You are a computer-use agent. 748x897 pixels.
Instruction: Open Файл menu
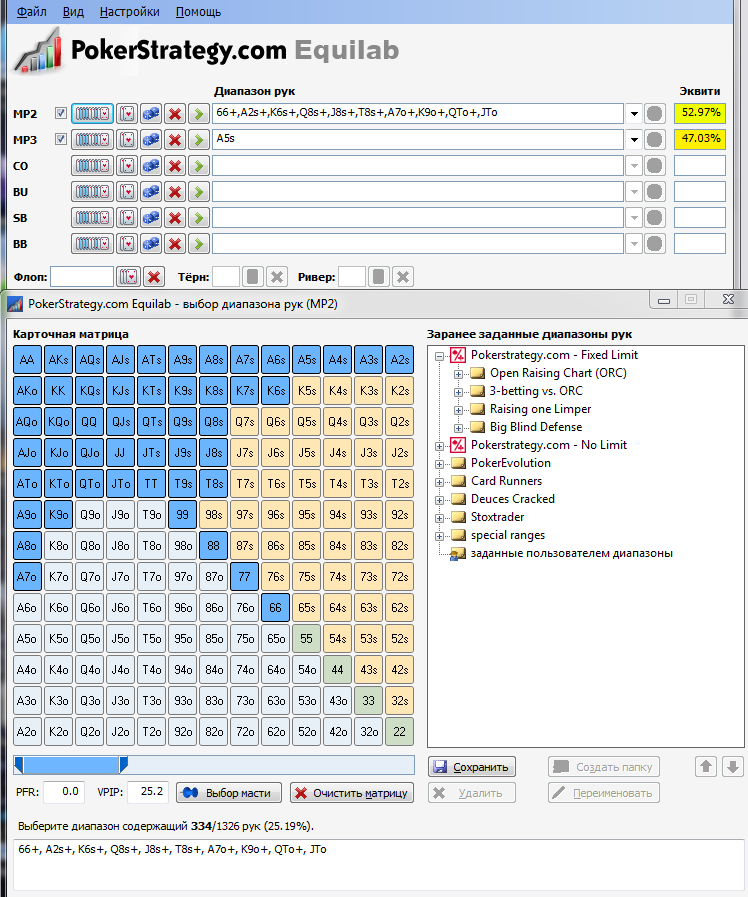[x=31, y=11]
